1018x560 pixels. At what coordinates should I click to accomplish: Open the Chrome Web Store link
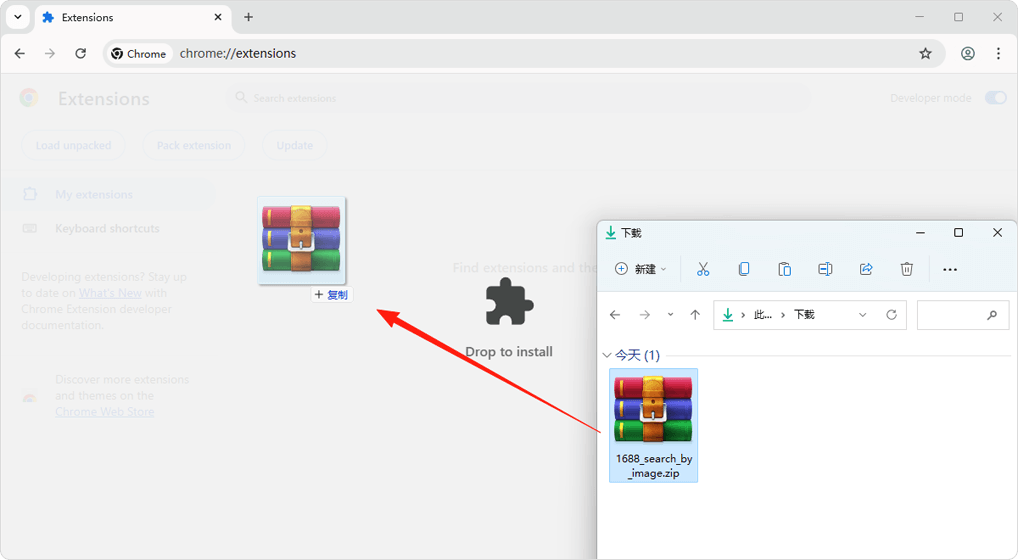[x=104, y=412]
